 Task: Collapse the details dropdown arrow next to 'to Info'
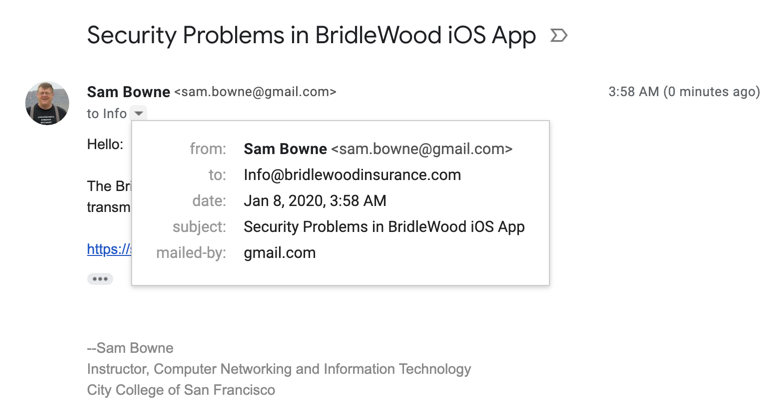[x=139, y=114]
